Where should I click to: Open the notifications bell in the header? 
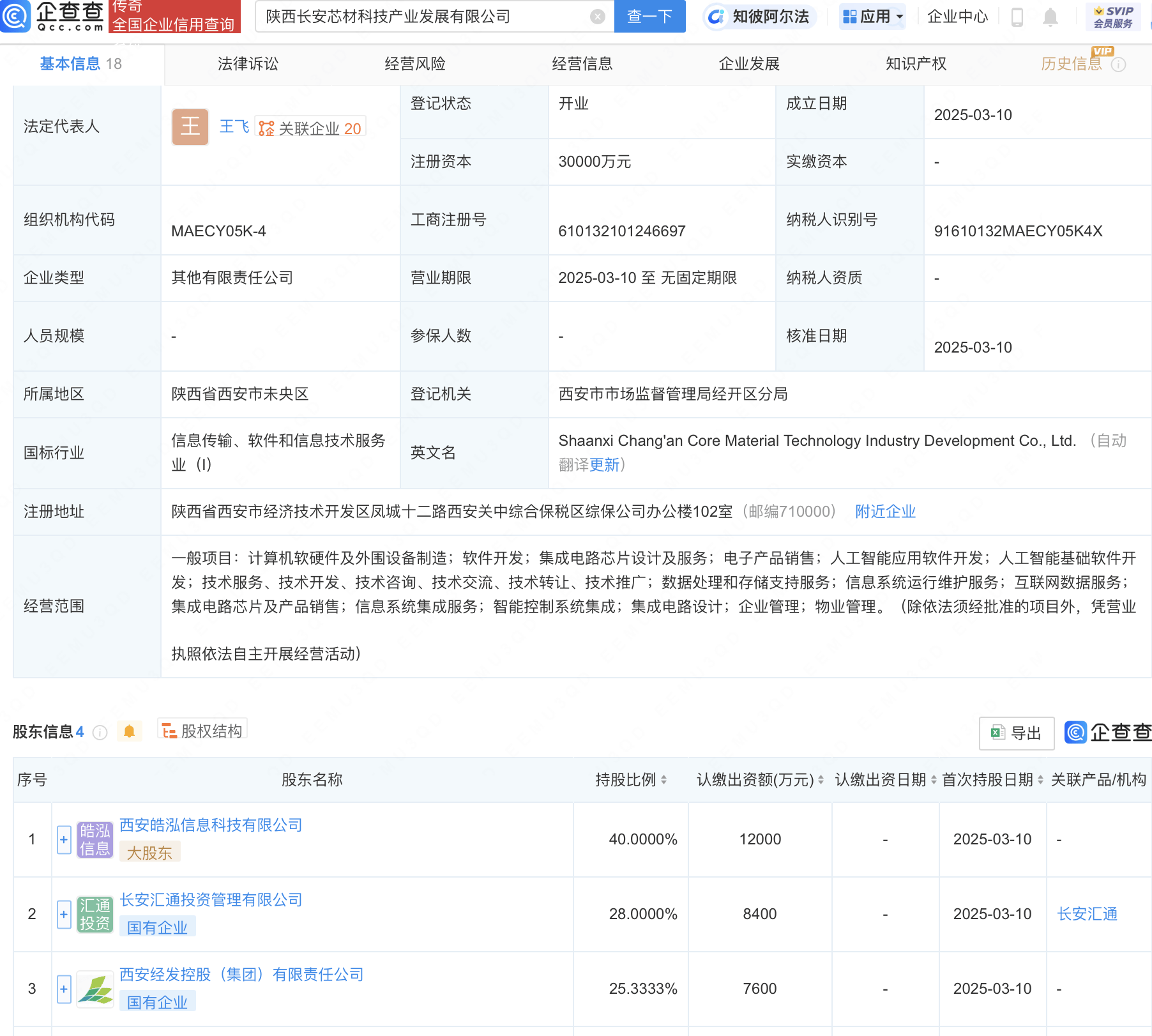tap(1050, 17)
